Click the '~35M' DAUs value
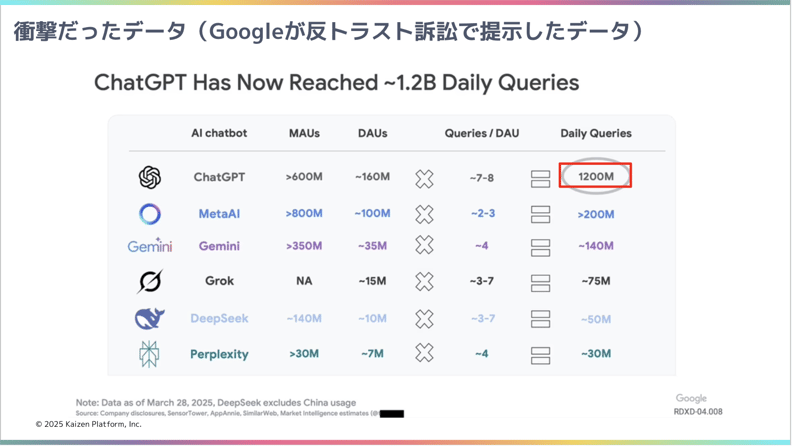 [373, 246]
